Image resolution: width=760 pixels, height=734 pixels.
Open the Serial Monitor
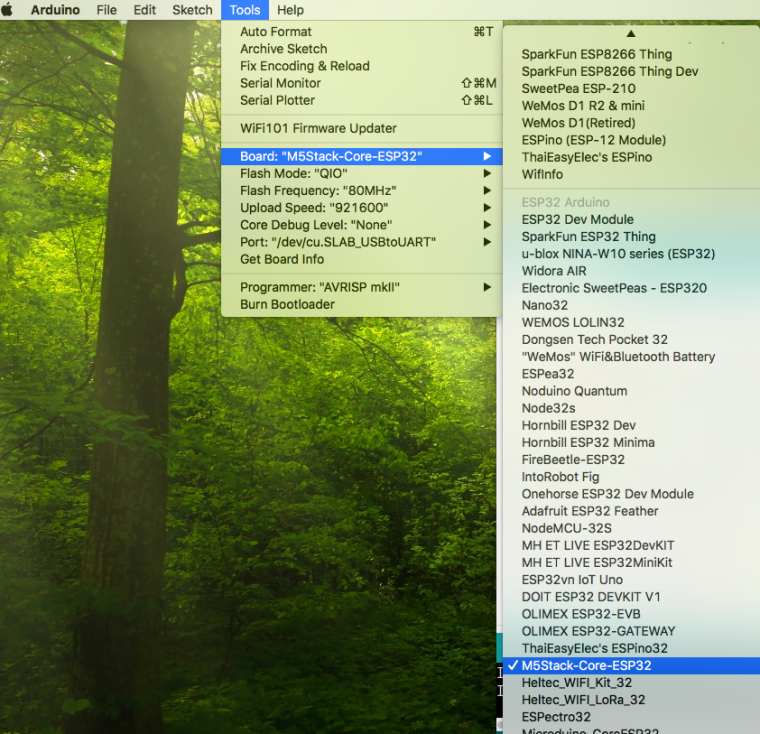pos(362,83)
